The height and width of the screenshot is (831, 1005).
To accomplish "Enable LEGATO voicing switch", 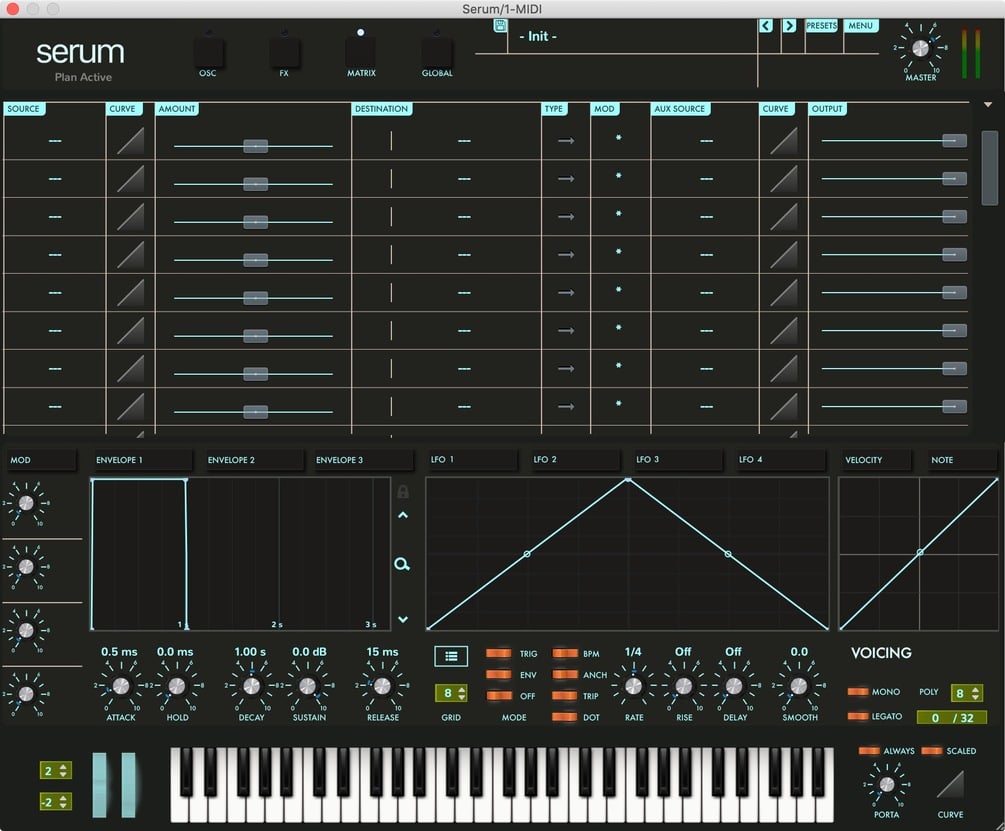I will pos(858,716).
